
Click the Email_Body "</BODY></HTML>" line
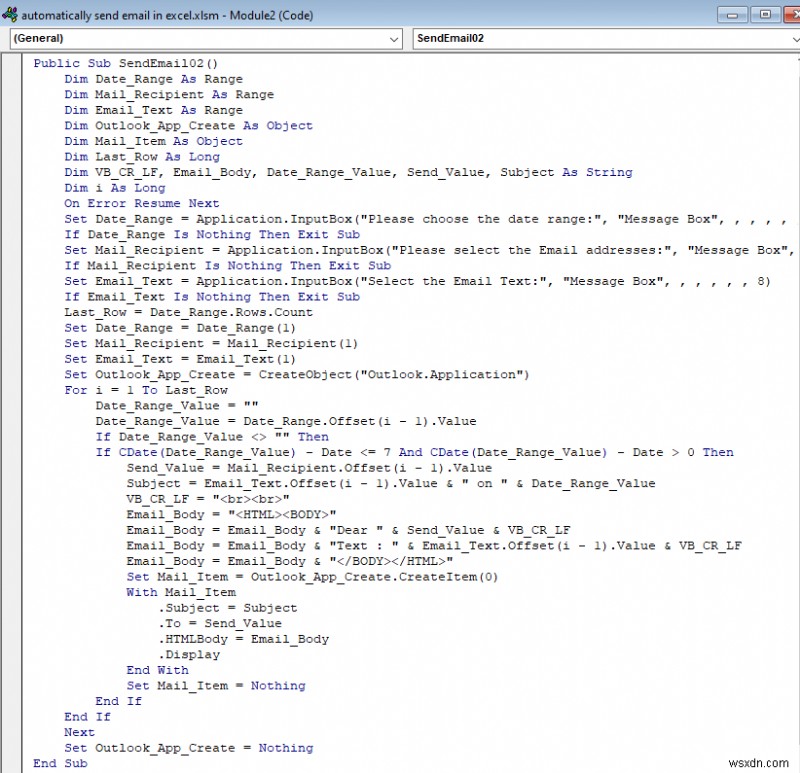click(x=290, y=561)
